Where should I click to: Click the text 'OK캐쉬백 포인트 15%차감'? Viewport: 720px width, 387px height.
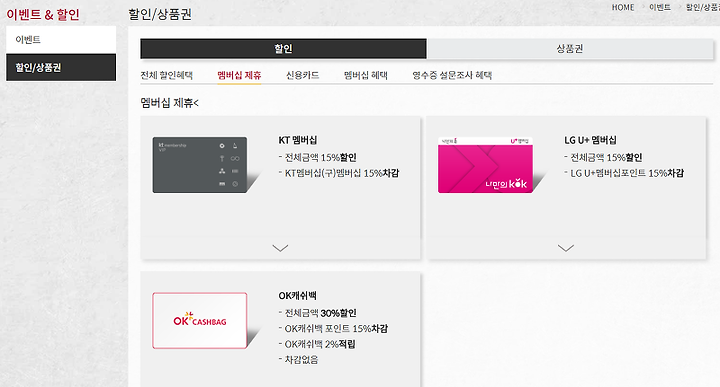coord(336,329)
